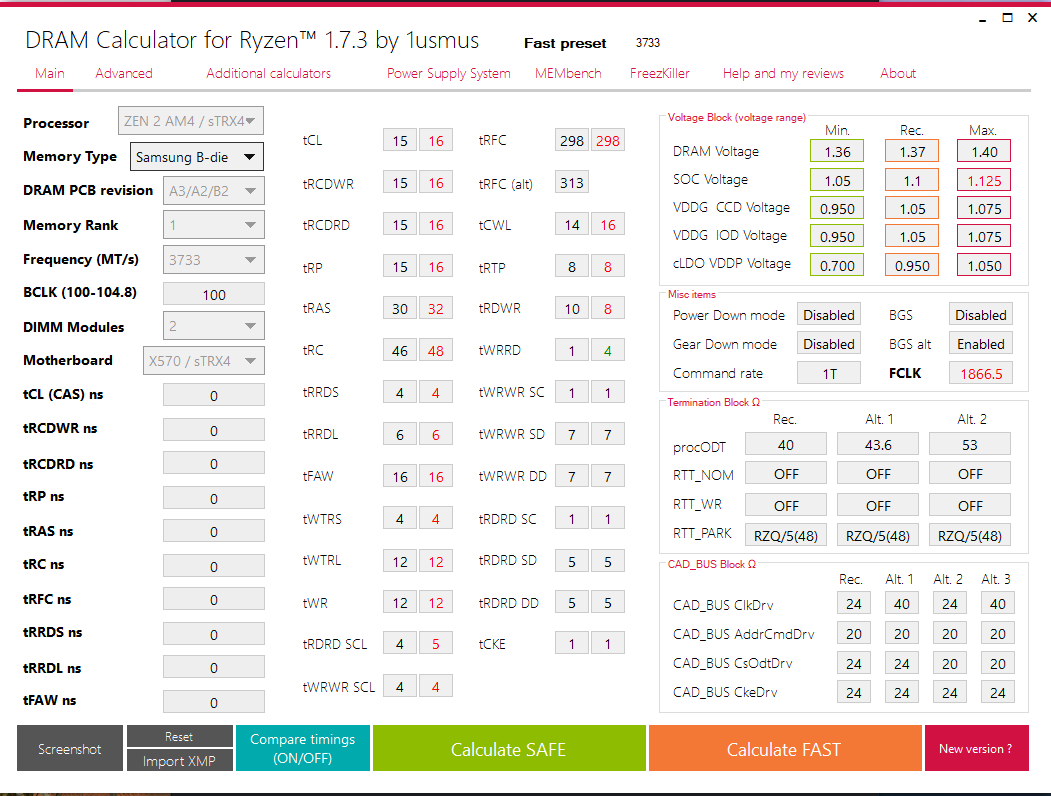Open the Memory Type dropdown

click(196, 157)
